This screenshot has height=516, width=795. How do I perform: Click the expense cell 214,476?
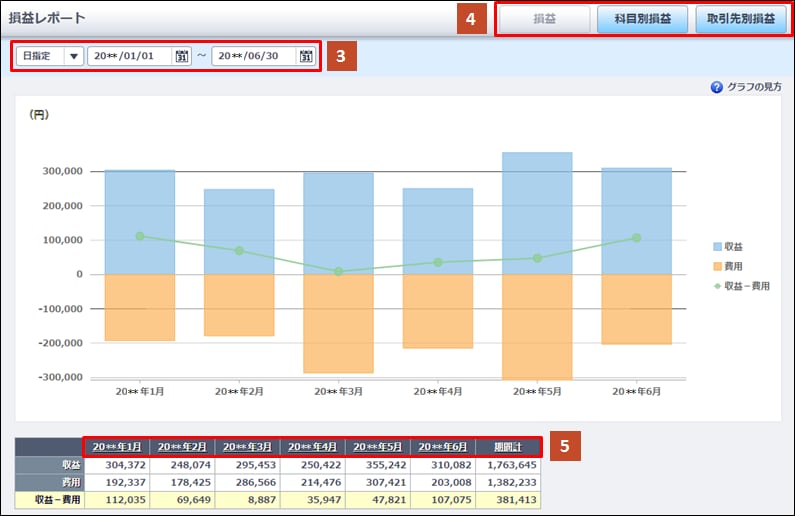(x=312, y=482)
